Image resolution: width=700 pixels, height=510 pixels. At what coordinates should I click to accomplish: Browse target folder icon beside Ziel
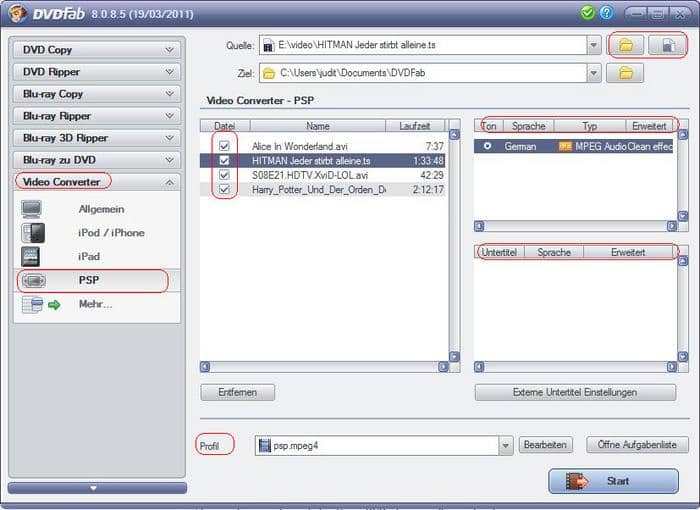625,73
